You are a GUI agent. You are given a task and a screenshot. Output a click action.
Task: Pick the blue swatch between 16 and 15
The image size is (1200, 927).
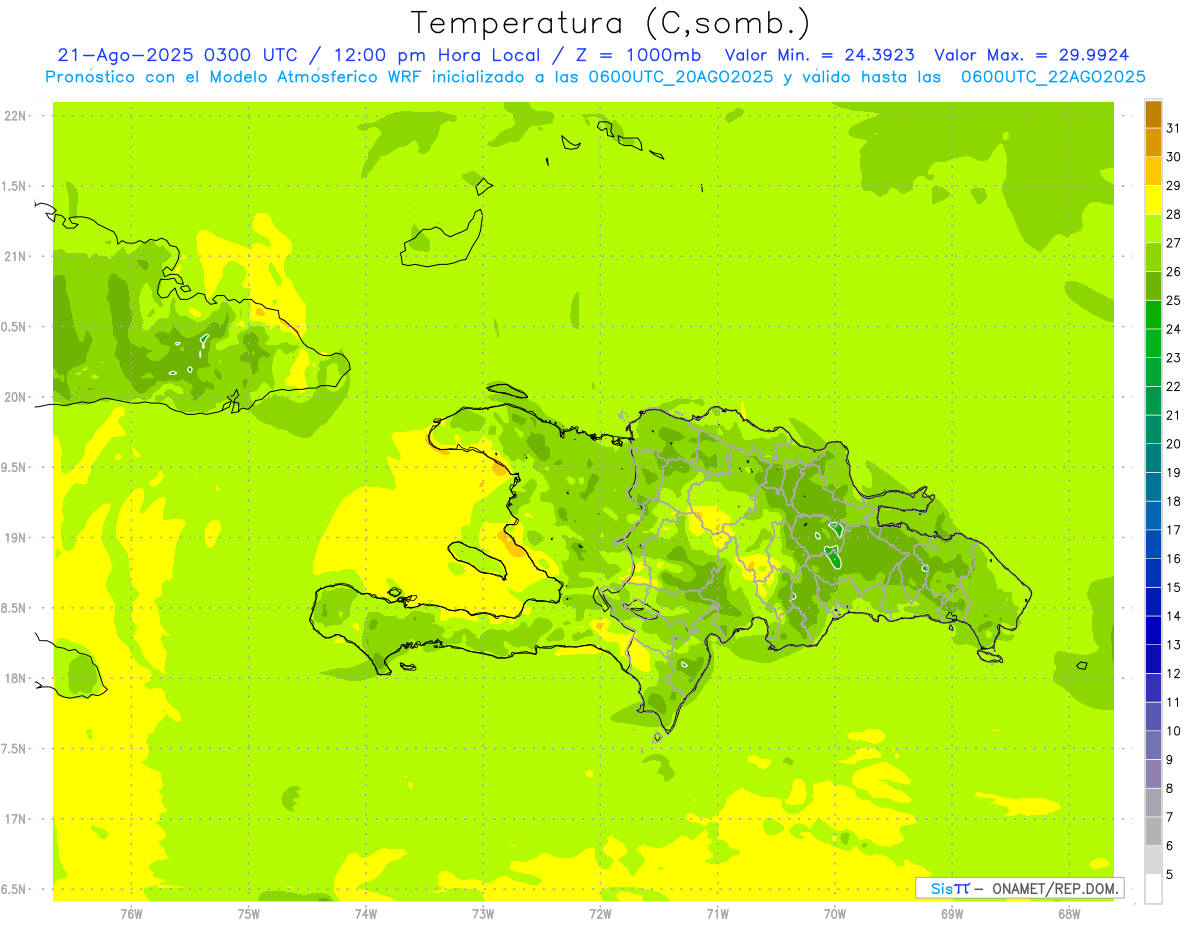point(1153,573)
